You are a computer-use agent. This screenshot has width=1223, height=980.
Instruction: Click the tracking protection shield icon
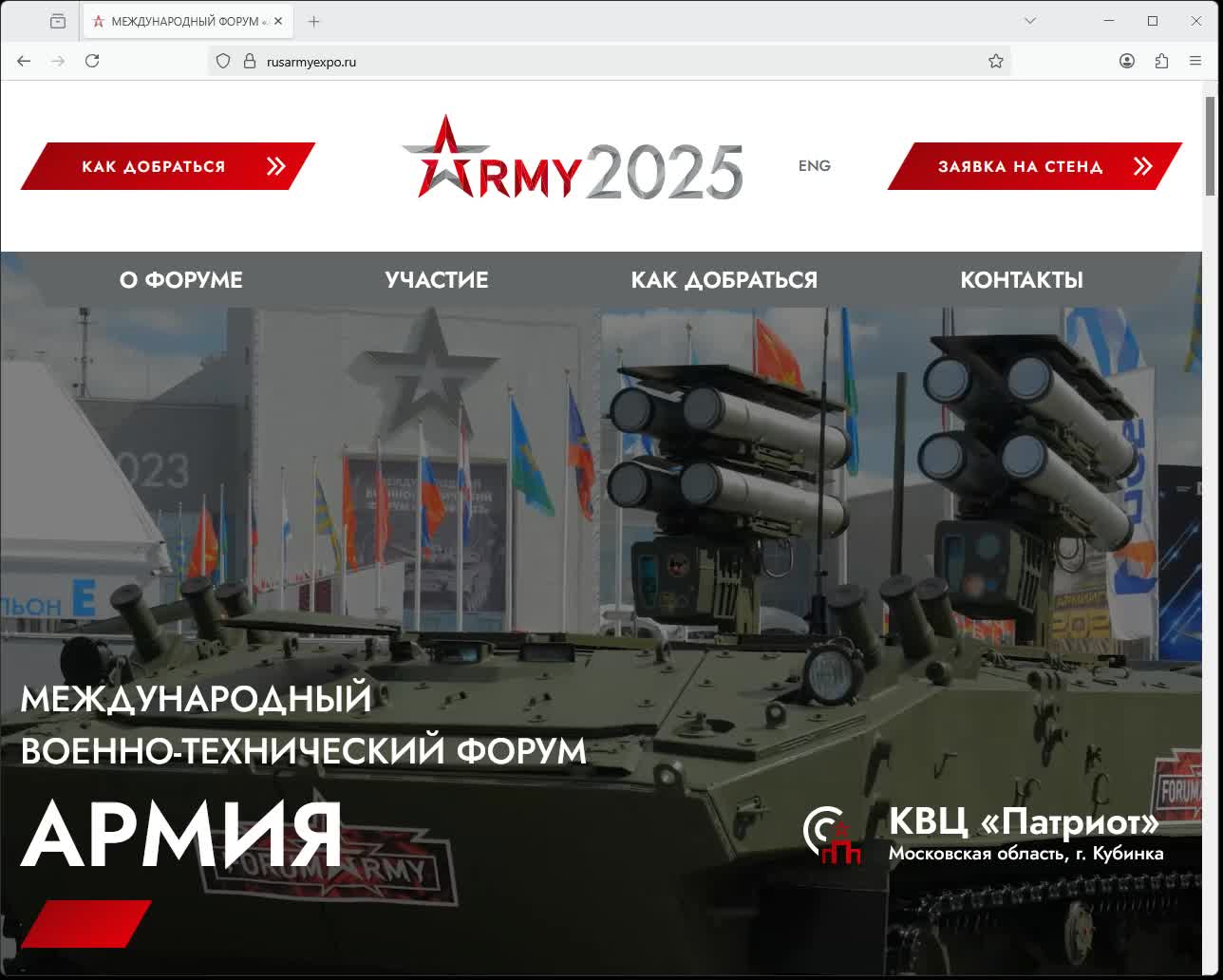(x=223, y=61)
